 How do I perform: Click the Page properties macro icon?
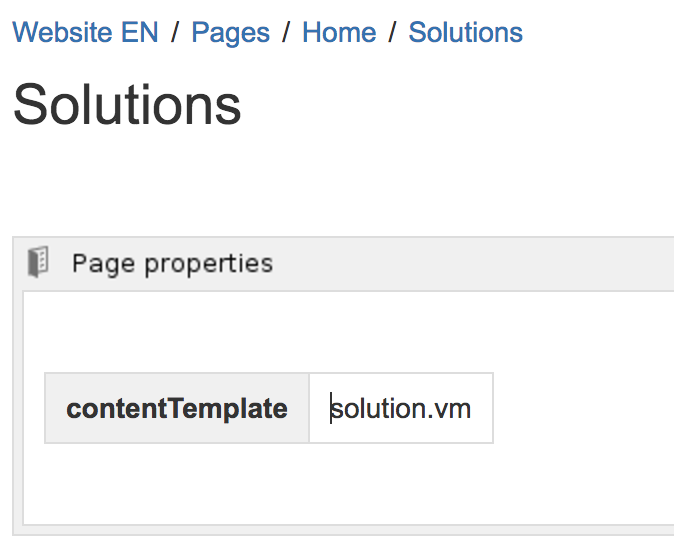pos(38,263)
